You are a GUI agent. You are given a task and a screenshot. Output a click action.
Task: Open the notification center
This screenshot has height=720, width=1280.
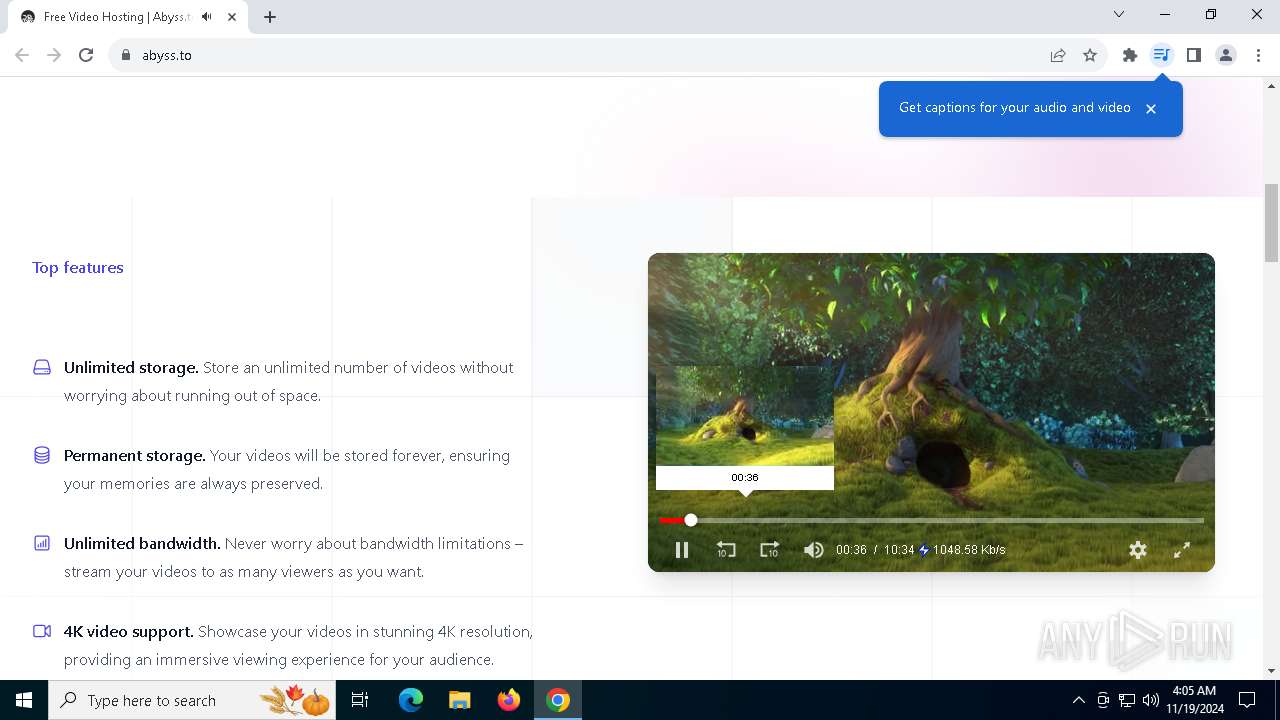pos(1247,700)
